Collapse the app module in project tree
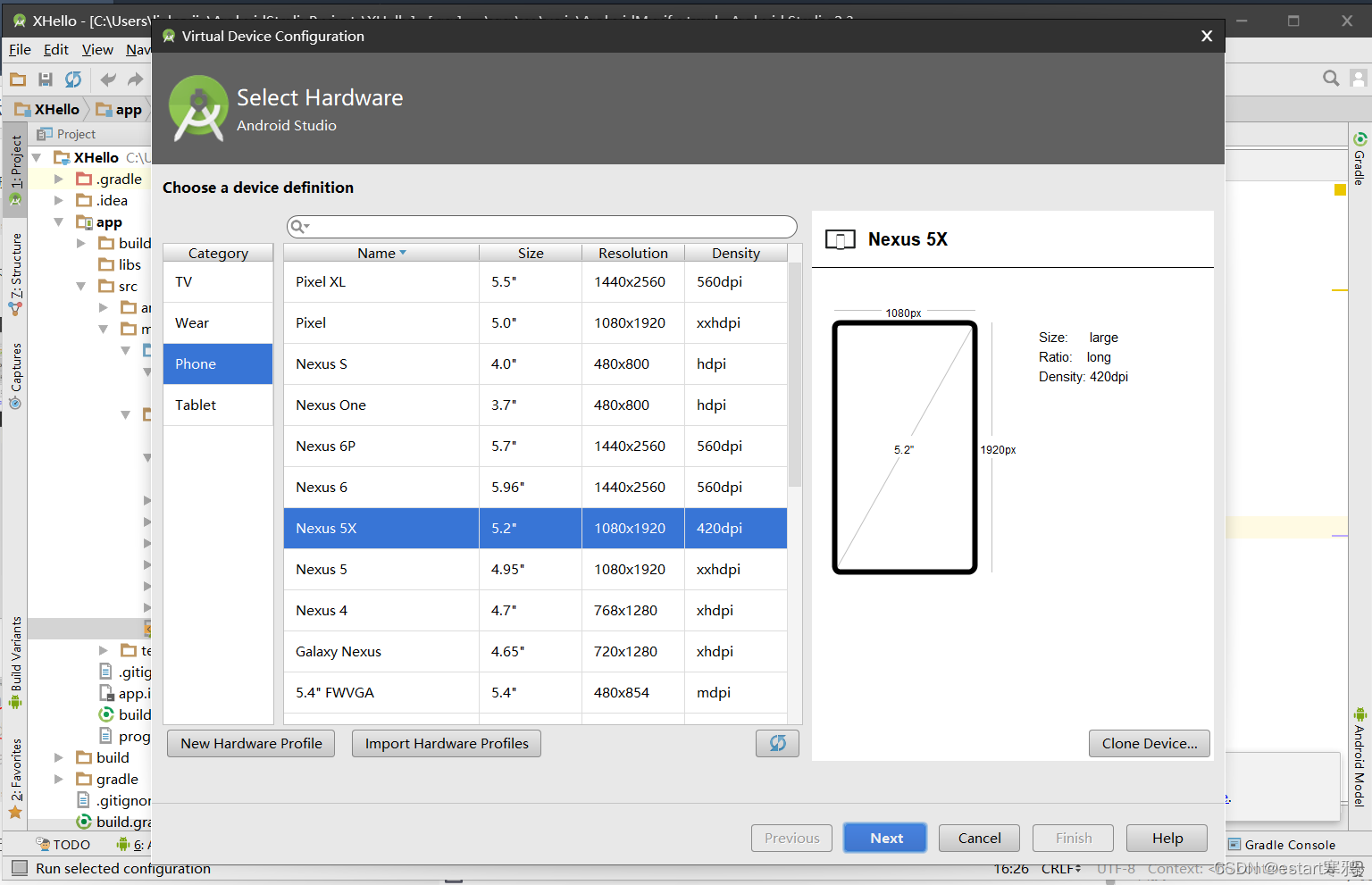Screen dimensions: 1372x885 (59, 221)
